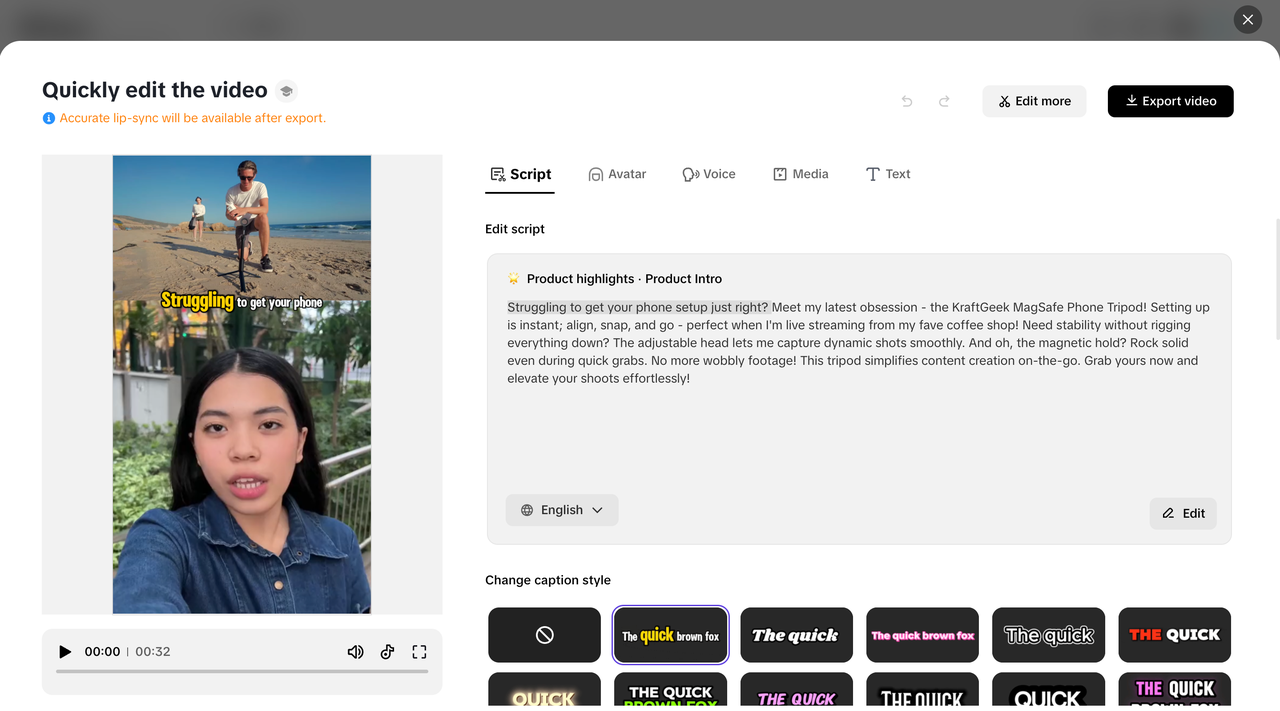Switch to the Avatar tab
1280x711 pixels.
617,173
